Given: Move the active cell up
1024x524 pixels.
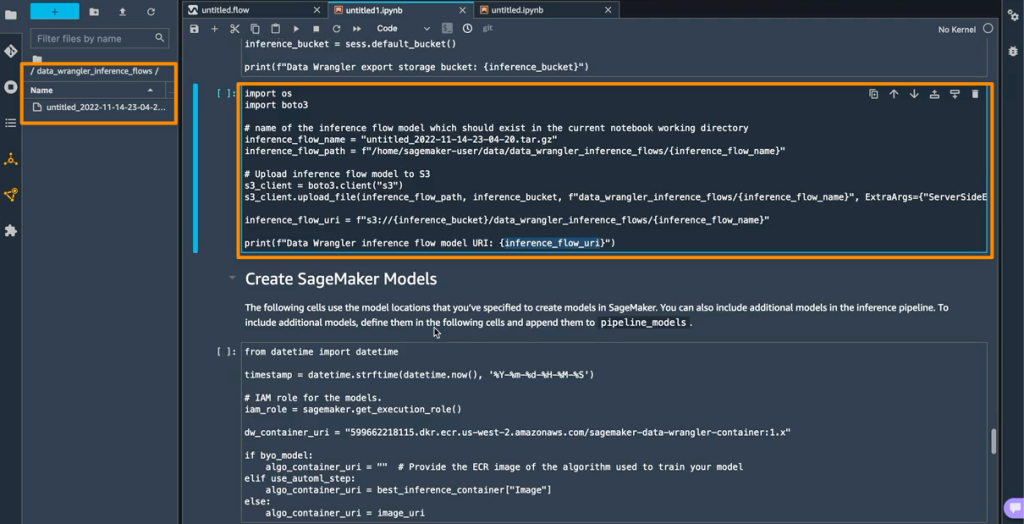Looking at the screenshot, I should [894, 94].
